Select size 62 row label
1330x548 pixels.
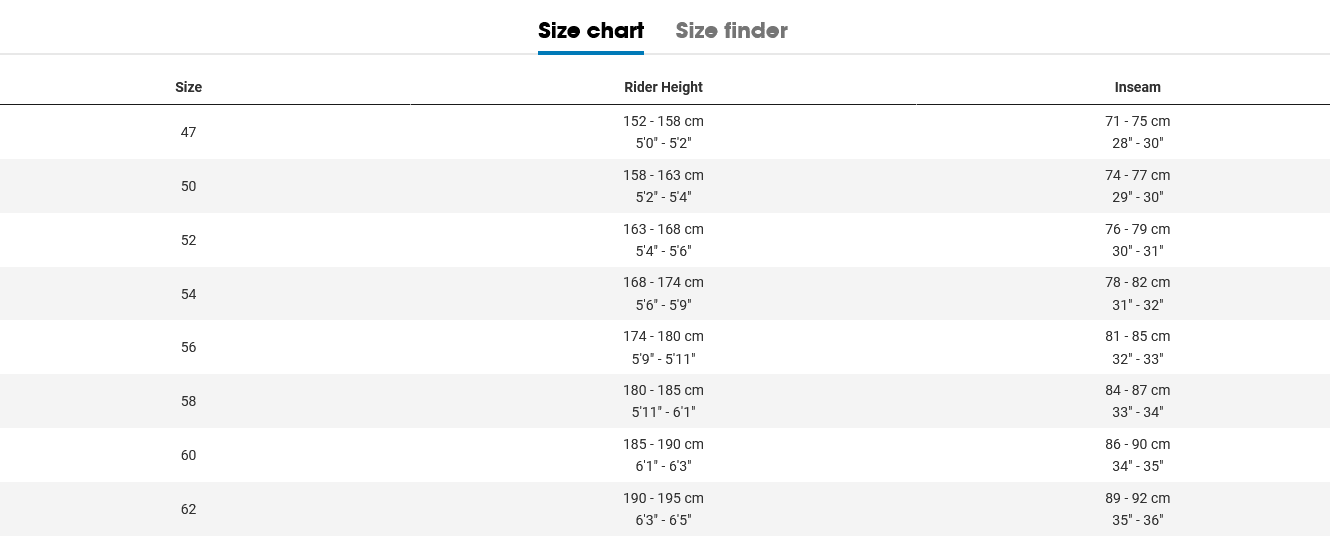click(x=188, y=509)
